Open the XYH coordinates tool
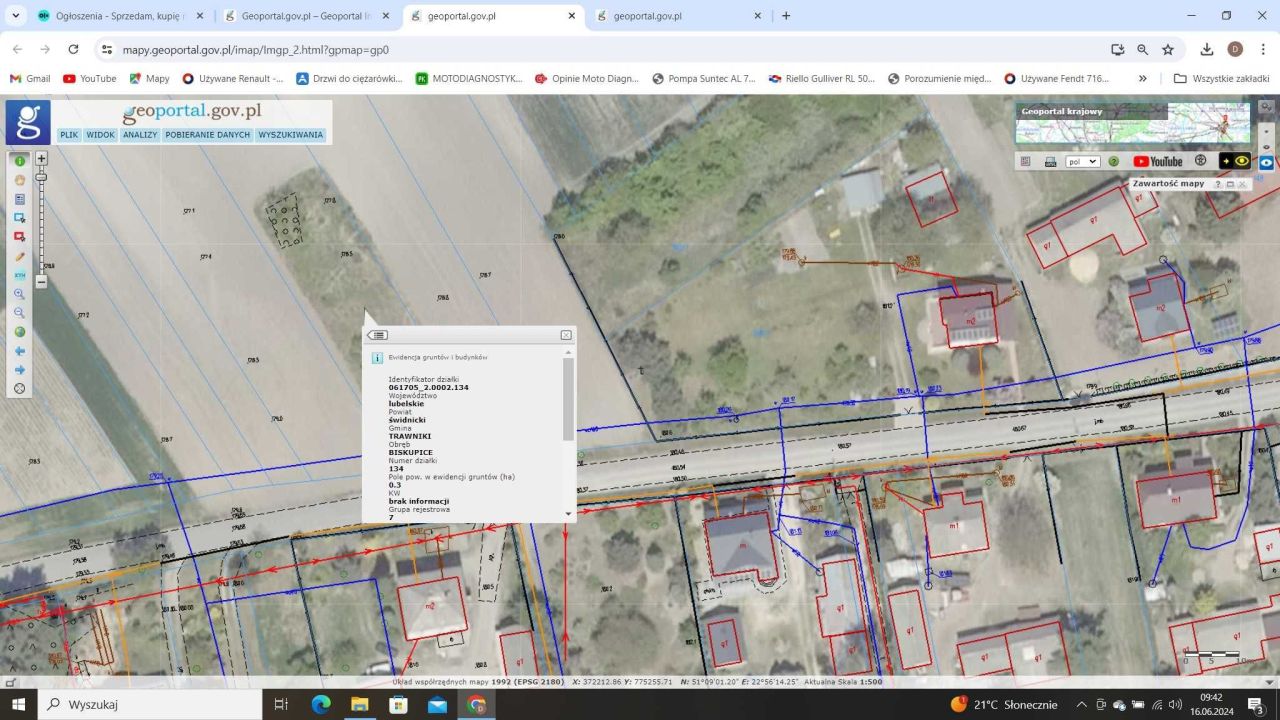 [19, 275]
